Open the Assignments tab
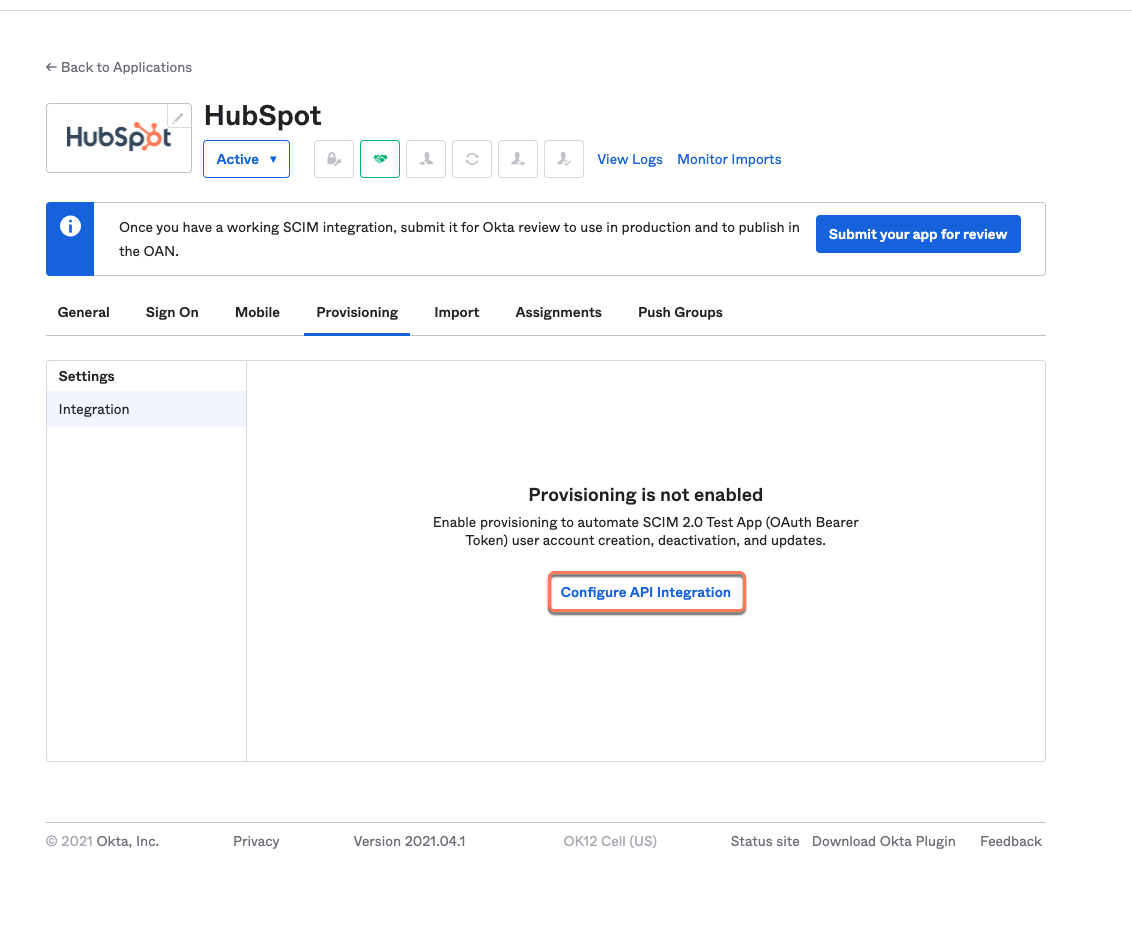Screen dimensions: 1132x939 tap(558, 312)
